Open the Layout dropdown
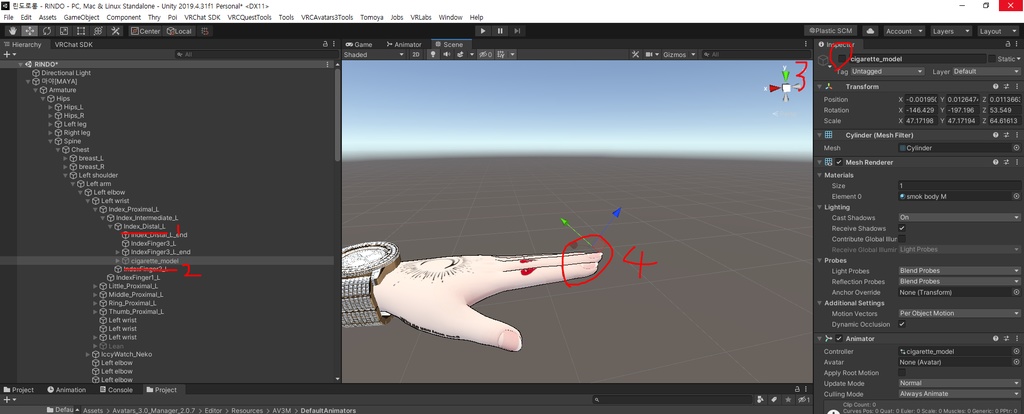This screenshot has width=1024, height=414. pyautogui.click(x=997, y=31)
